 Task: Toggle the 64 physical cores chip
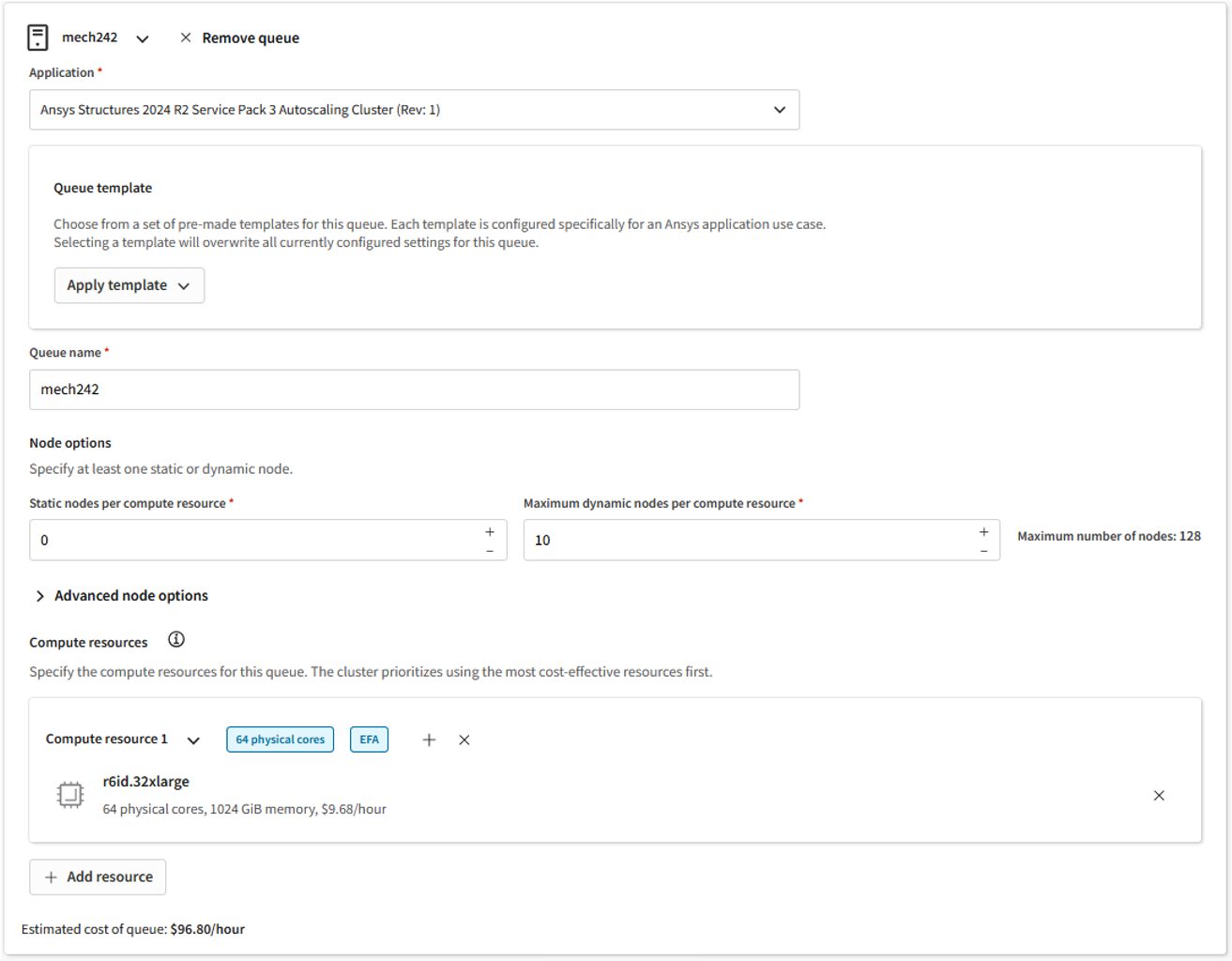click(280, 740)
